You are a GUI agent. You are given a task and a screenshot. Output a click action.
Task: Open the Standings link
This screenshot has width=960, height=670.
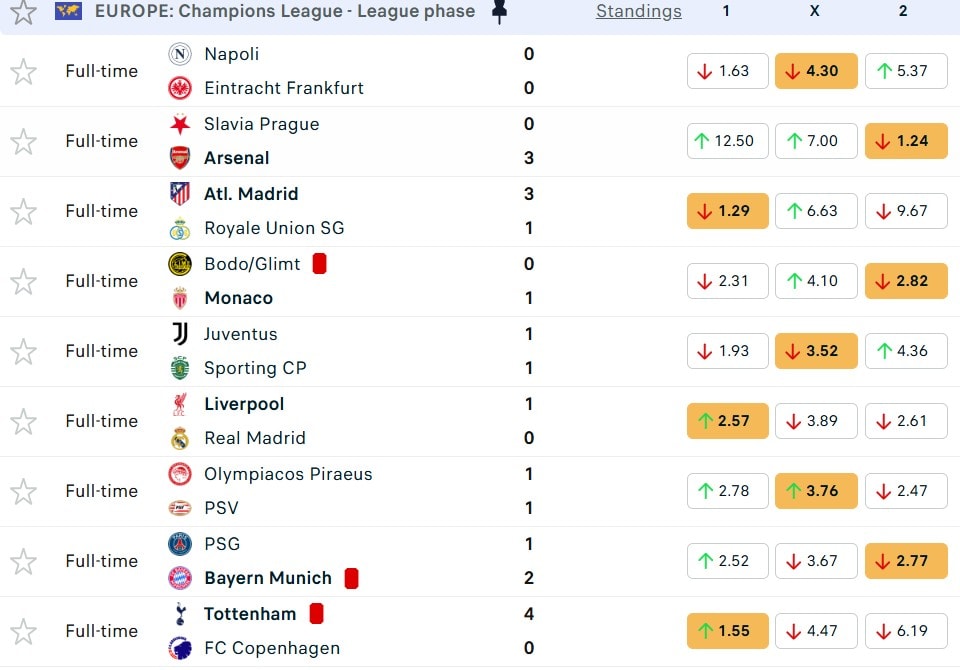(638, 12)
